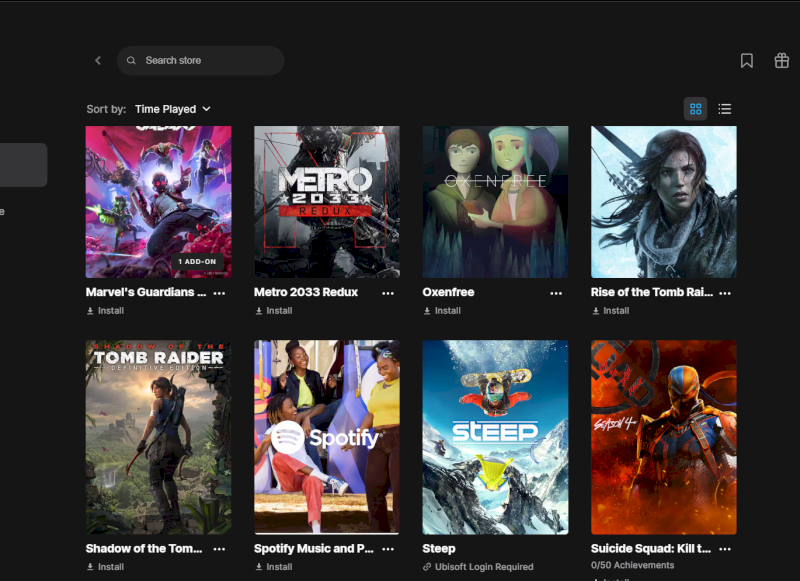Install Shadow of the Tomb Raider
This screenshot has width=800, height=581.
(105, 567)
